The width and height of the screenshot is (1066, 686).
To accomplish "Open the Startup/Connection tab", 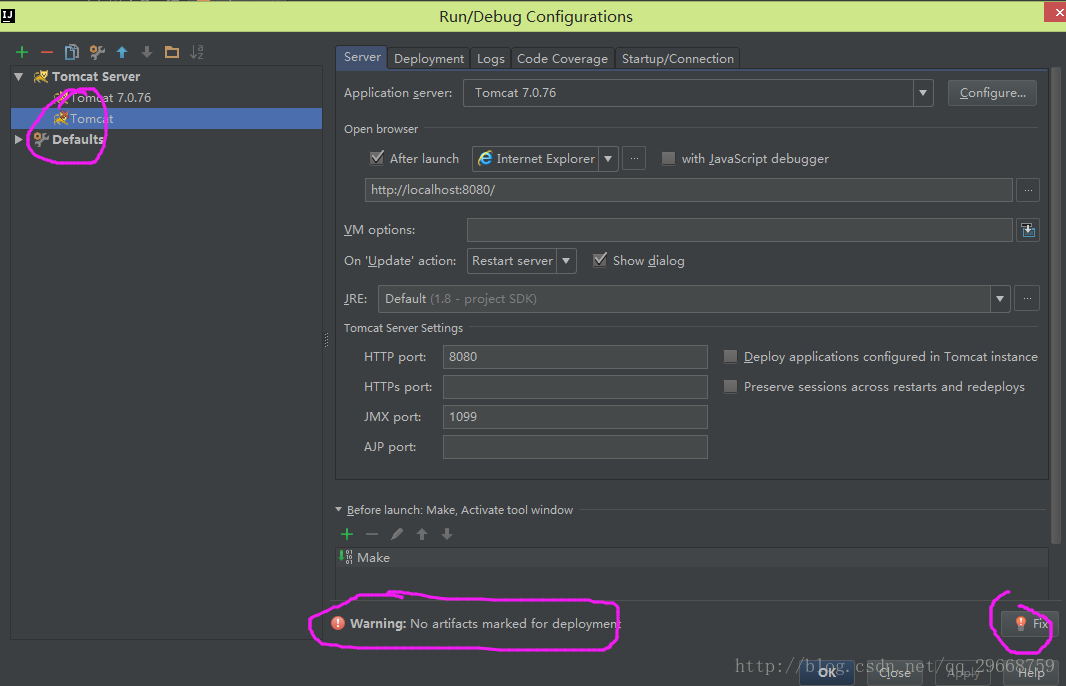I will 678,58.
